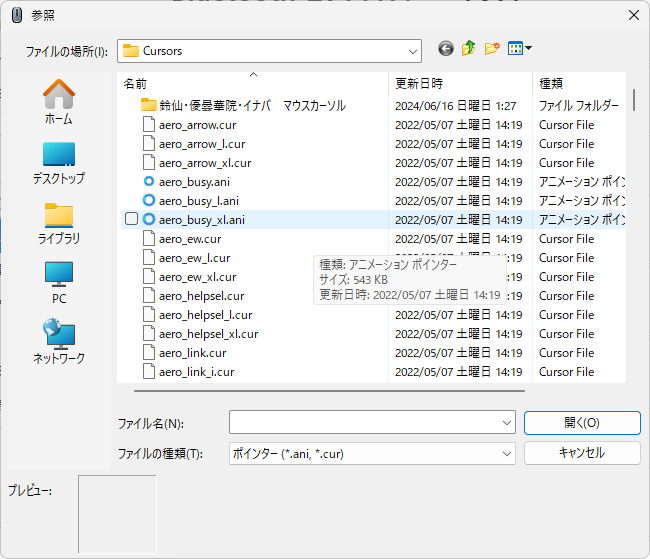Screen dimensions: 650x559
Task: Click the aero_ew_l.cur file icon
Action: coord(149,258)
